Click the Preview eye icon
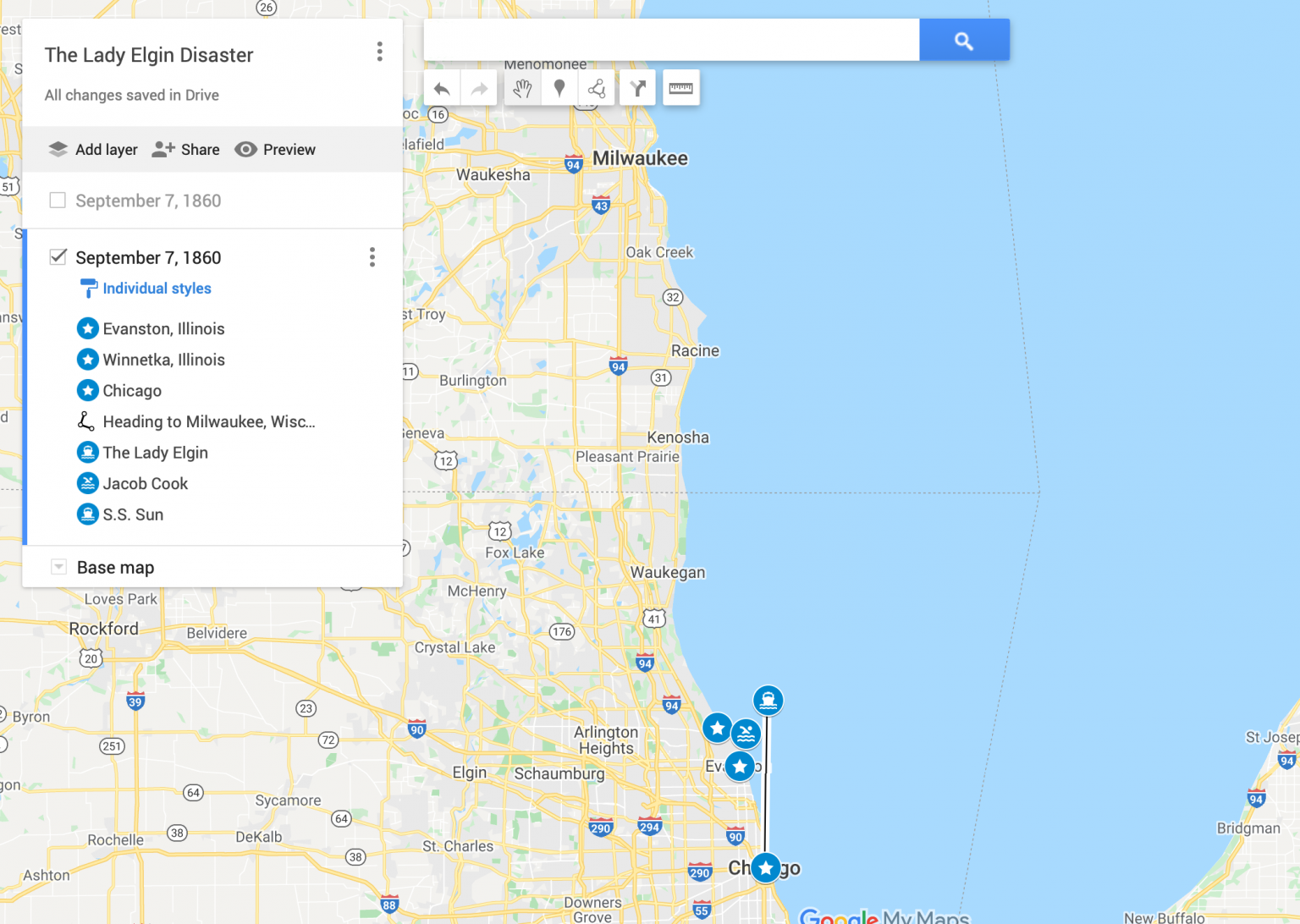The width and height of the screenshot is (1300, 924). point(245,149)
